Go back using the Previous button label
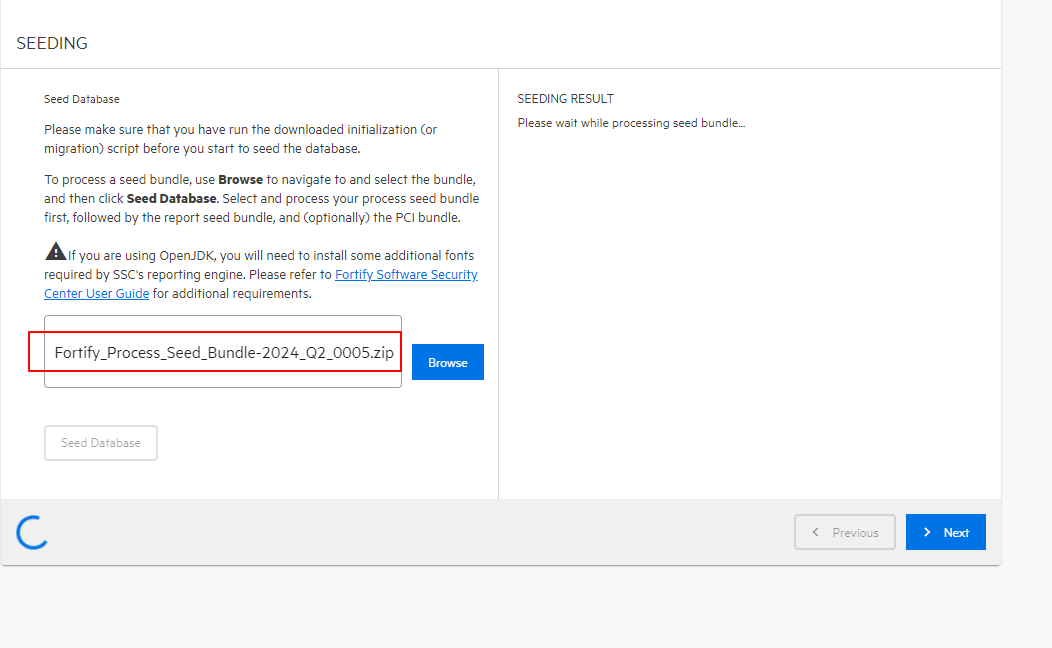 [x=855, y=533]
